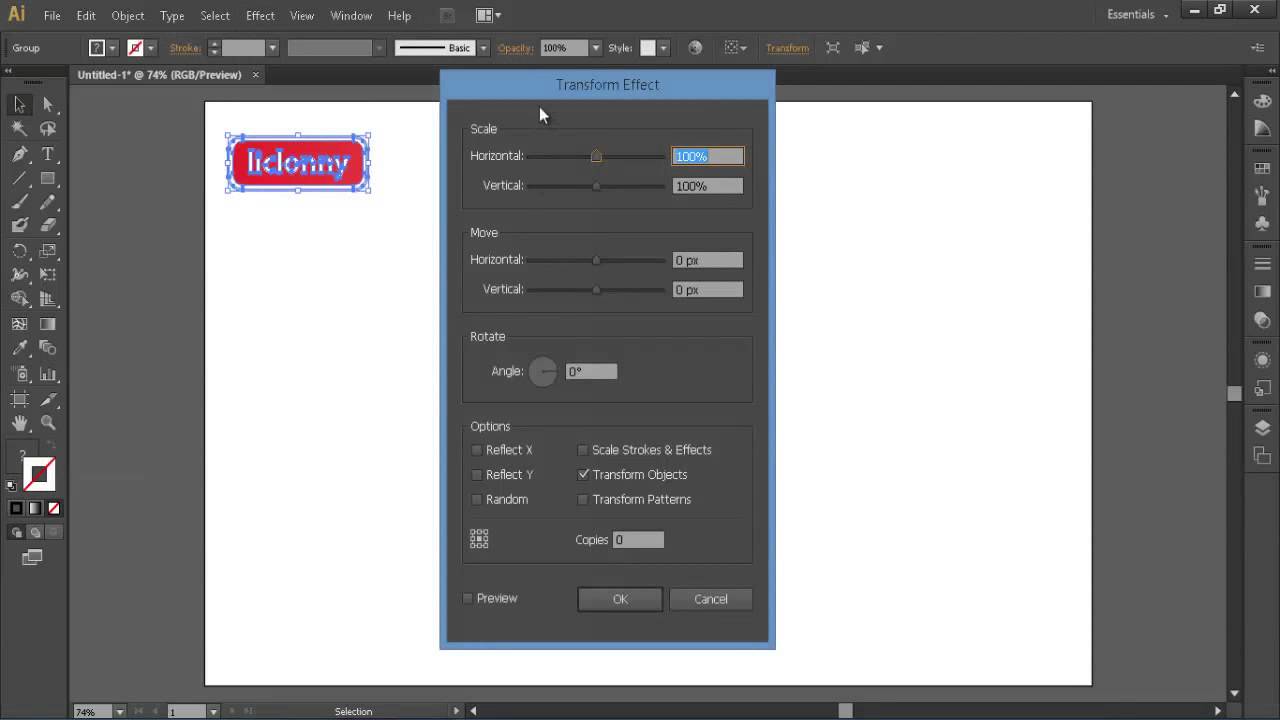
Task: Enable the Preview checkbox
Action: [x=468, y=598]
